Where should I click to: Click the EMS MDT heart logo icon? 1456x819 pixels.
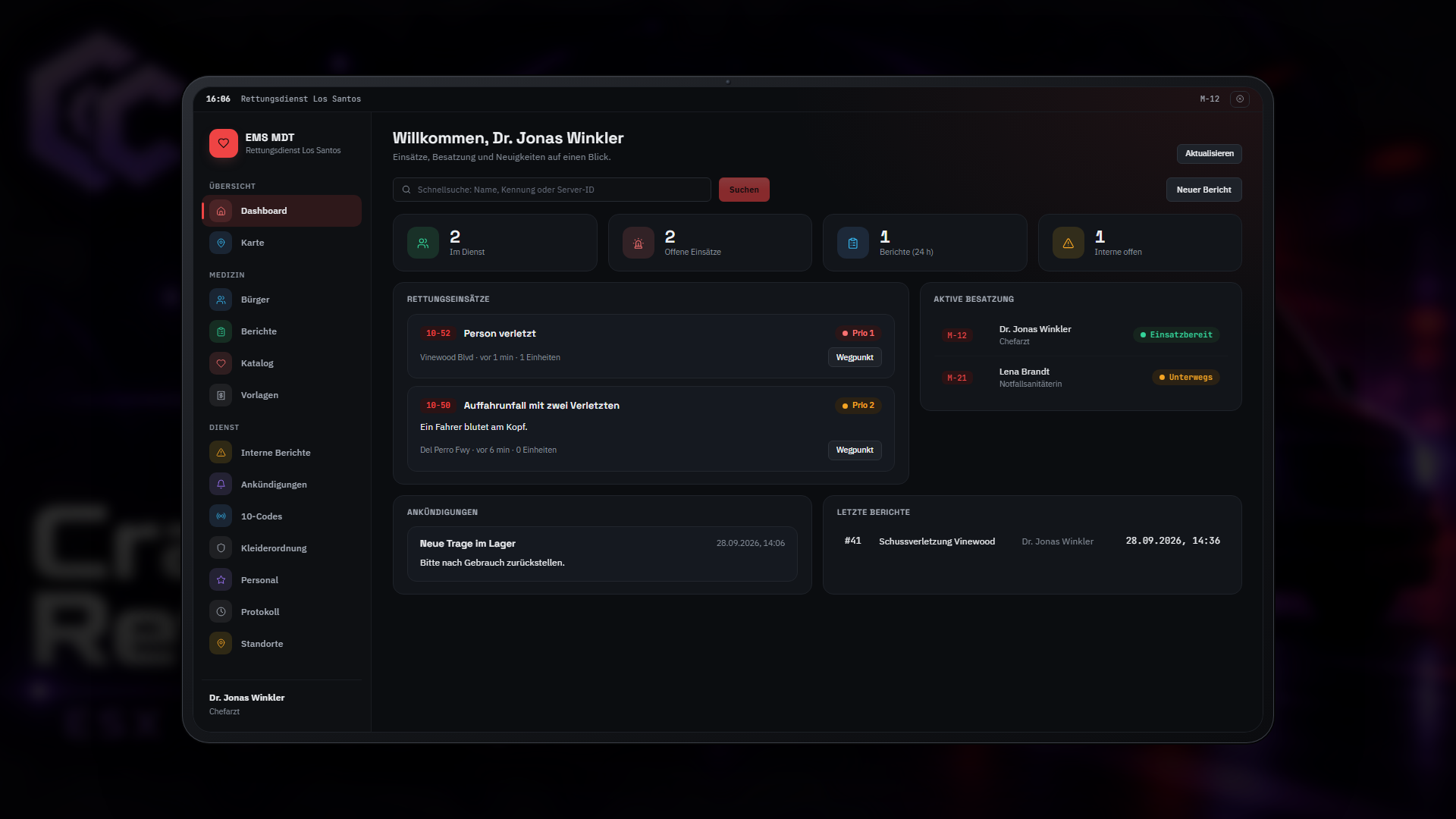tap(223, 143)
